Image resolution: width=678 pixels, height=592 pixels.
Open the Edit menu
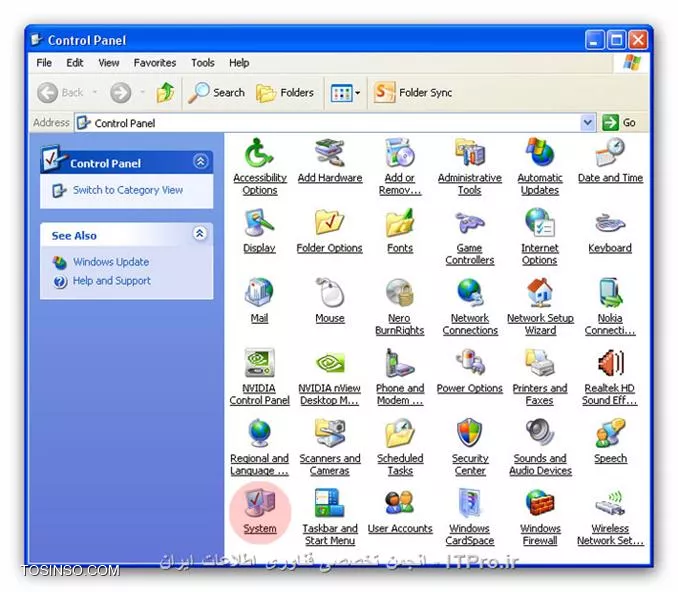pyautogui.click(x=75, y=63)
